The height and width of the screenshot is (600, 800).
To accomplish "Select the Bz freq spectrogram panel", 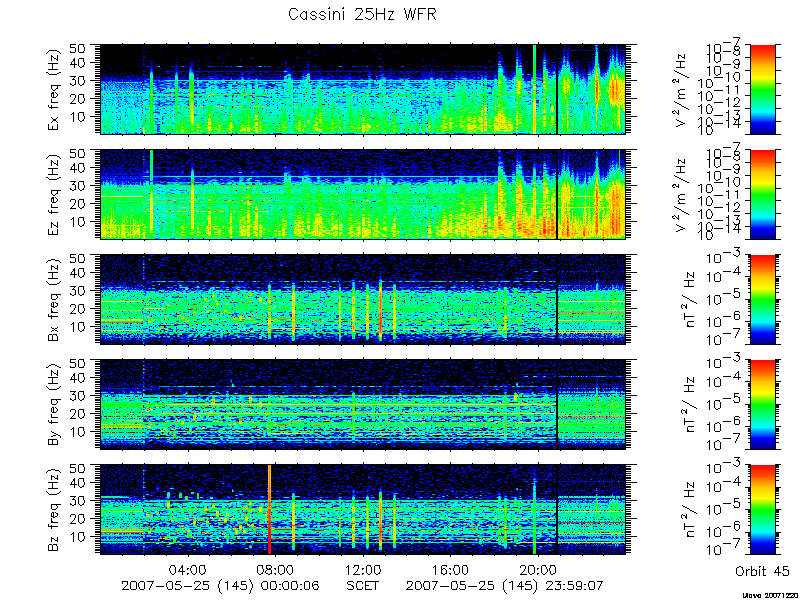I will (362, 510).
